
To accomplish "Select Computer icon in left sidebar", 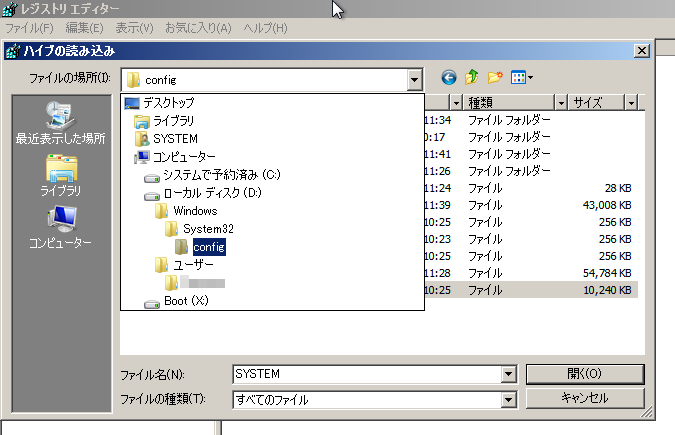I will [60, 228].
